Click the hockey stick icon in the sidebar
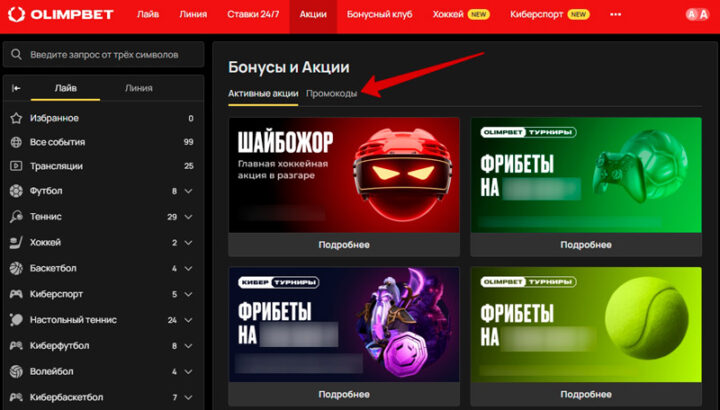Image resolution: width=720 pixels, height=410 pixels. [x=16, y=242]
